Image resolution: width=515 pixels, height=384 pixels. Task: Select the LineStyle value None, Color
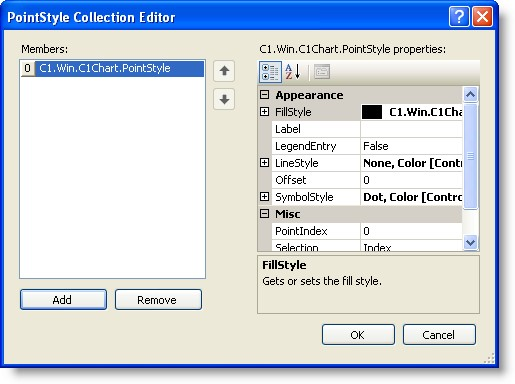411,163
